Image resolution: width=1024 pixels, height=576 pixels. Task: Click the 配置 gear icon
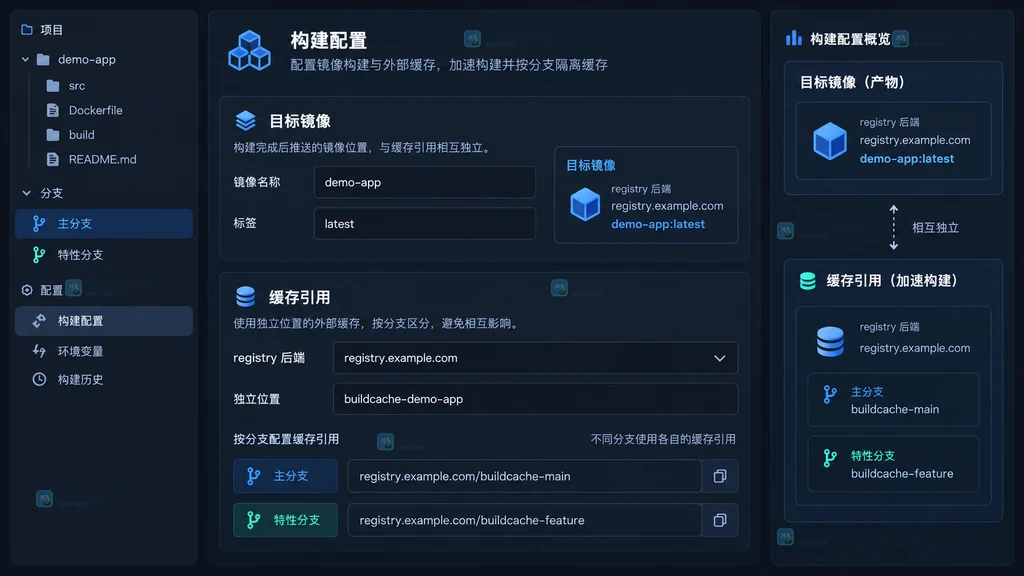point(27,290)
